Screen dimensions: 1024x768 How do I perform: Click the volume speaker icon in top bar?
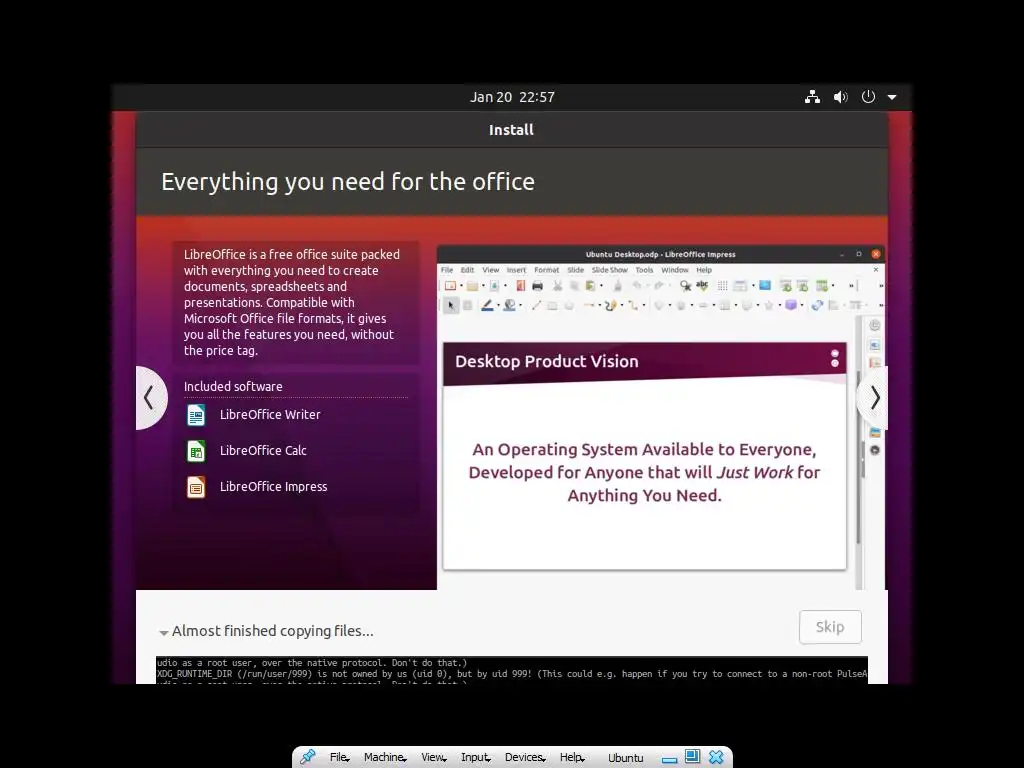coord(840,97)
